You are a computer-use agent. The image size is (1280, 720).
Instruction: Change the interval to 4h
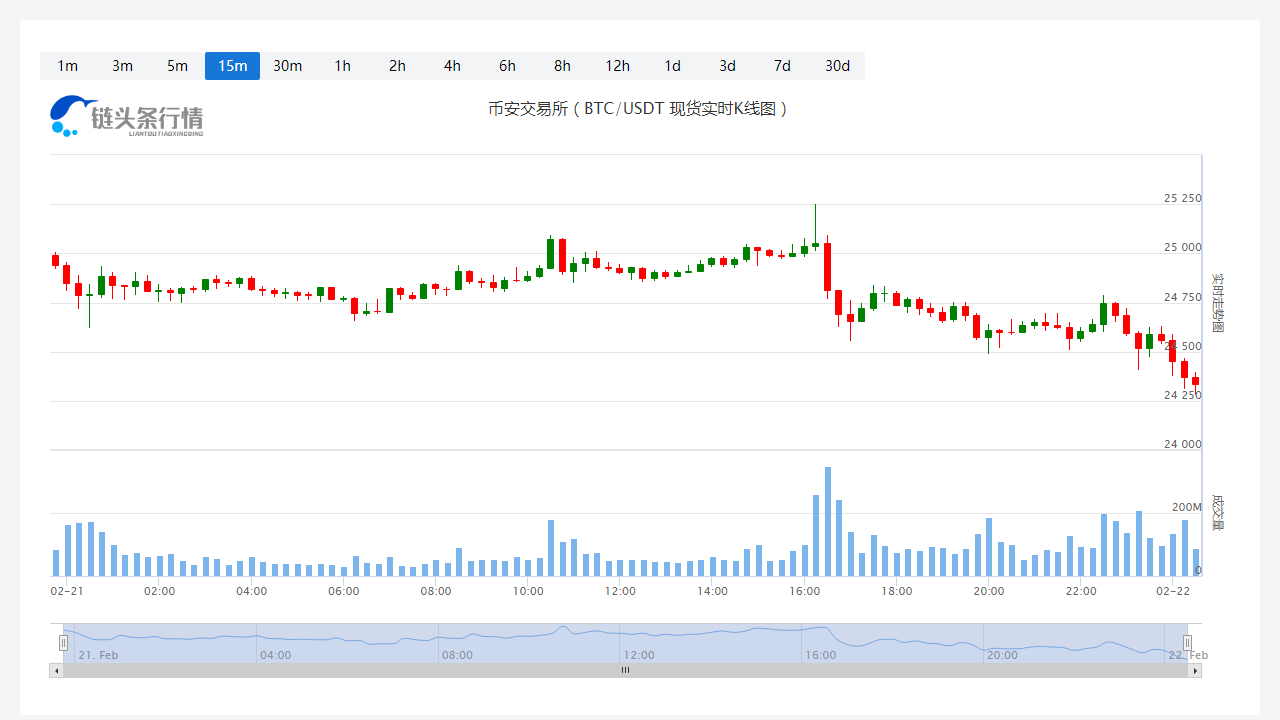coord(452,66)
